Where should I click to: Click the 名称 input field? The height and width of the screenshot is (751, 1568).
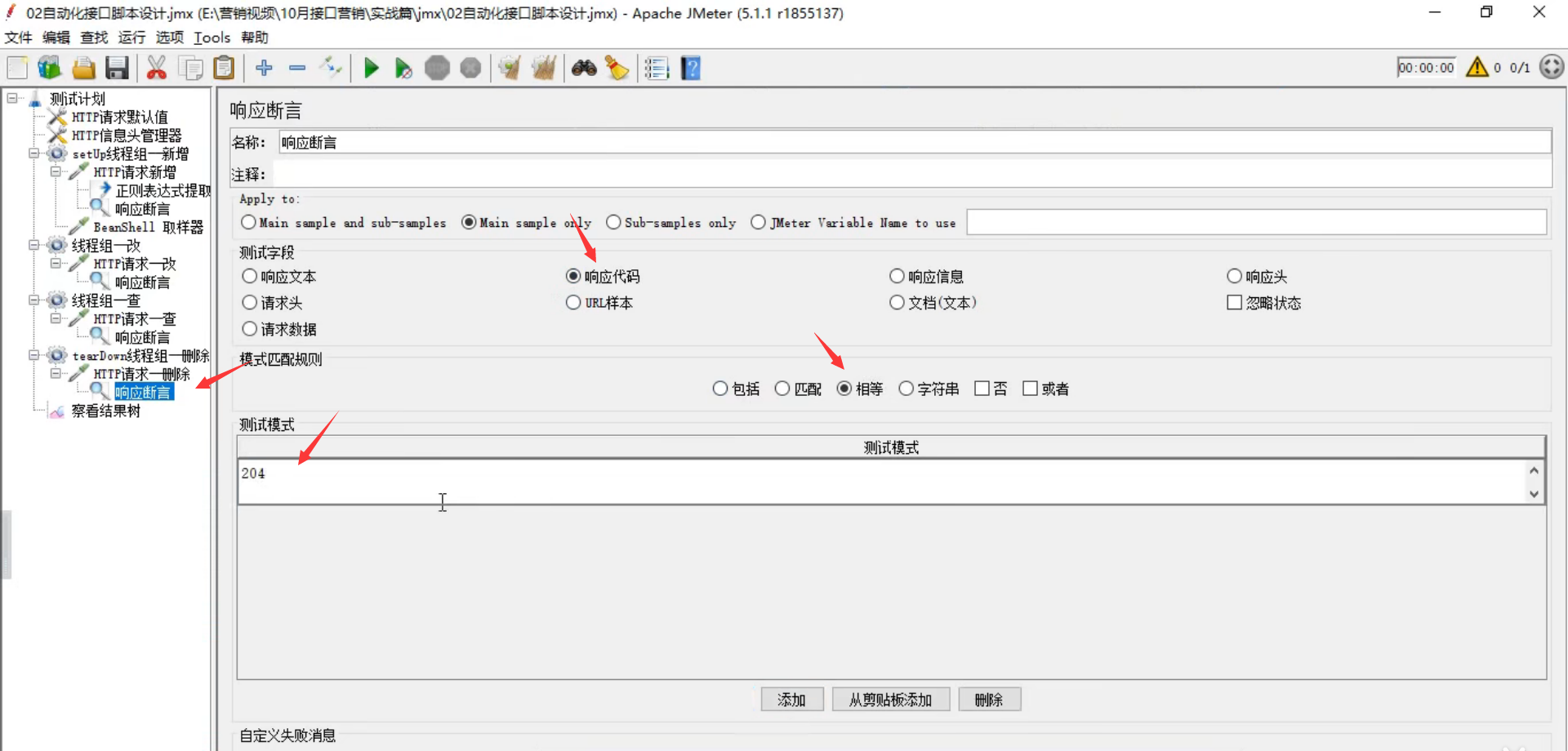[x=915, y=142]
